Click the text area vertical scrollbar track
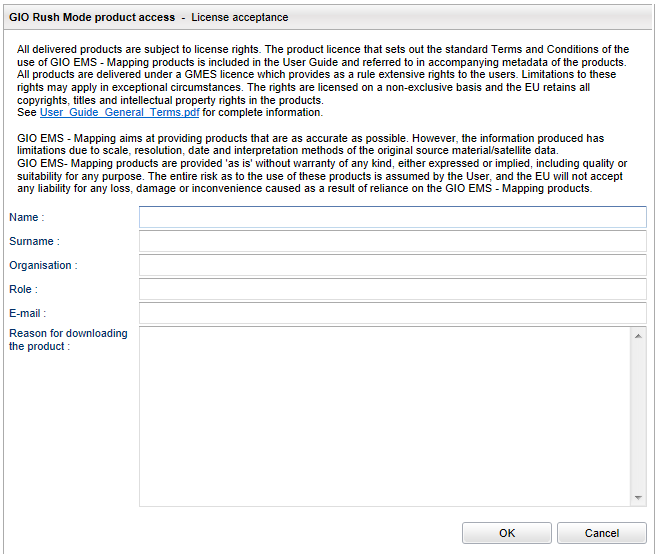The image size is (659, 560). point(638,417)
